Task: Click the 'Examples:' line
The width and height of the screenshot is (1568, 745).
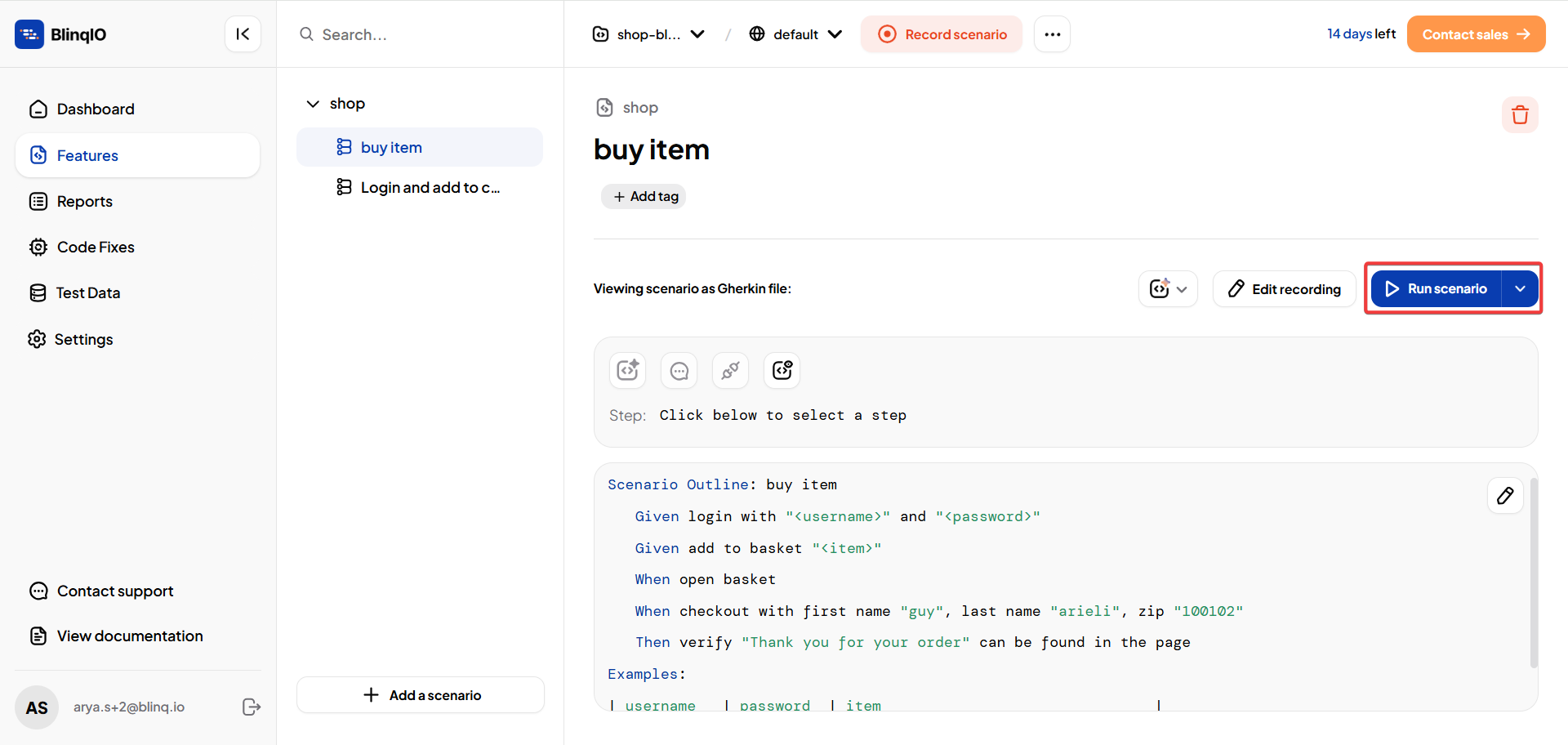Action: [x=647, y=674]
